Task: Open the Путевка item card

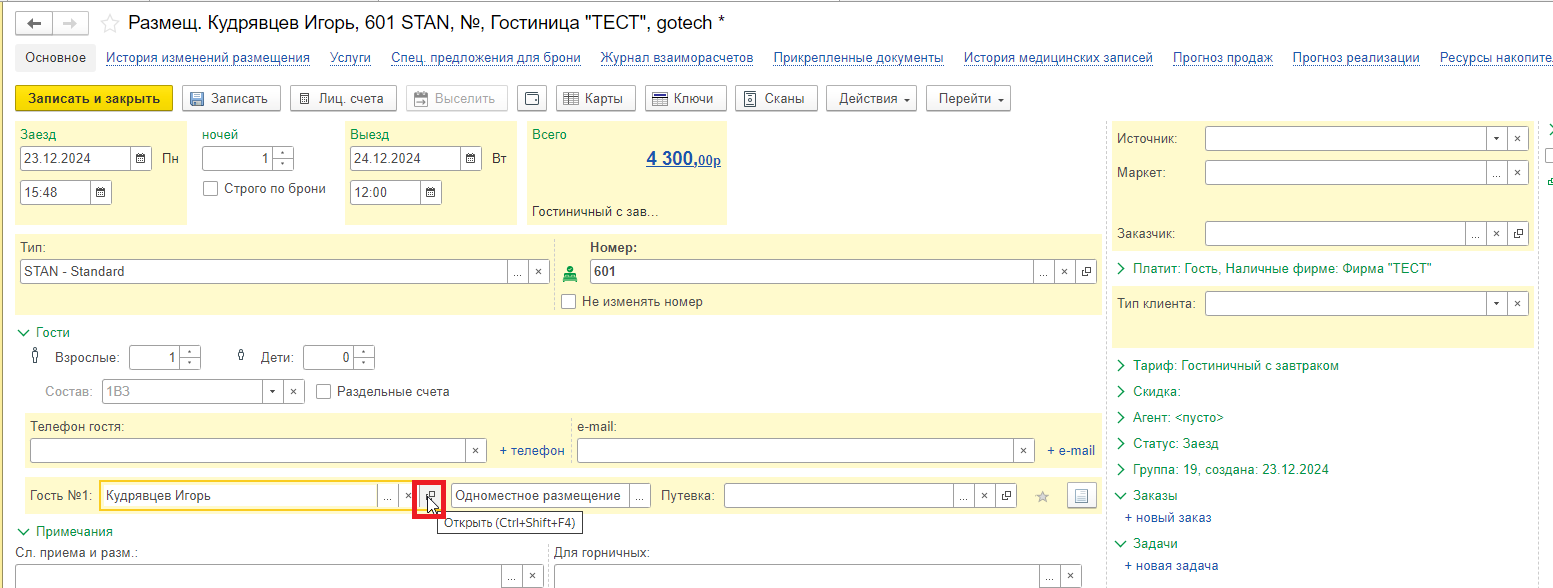Action: pyautogui.click(x=1005, y=495)
